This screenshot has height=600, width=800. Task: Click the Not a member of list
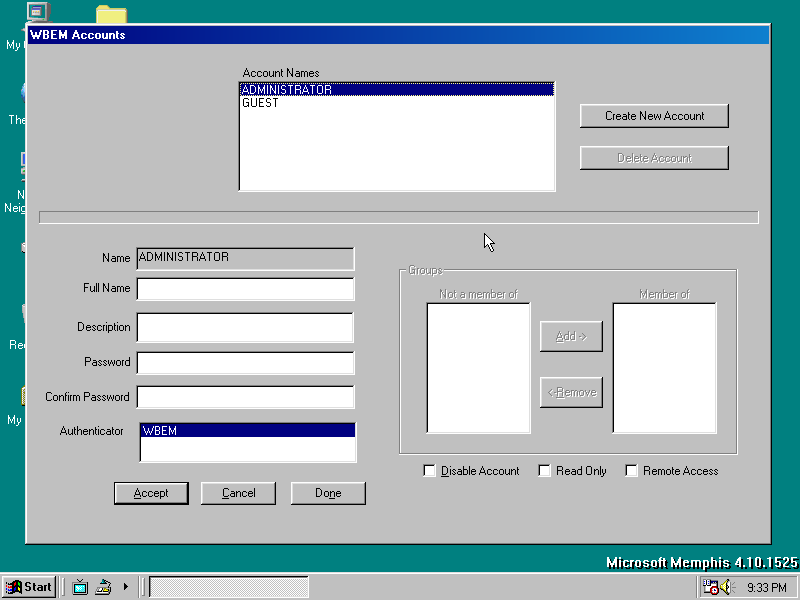479,368
